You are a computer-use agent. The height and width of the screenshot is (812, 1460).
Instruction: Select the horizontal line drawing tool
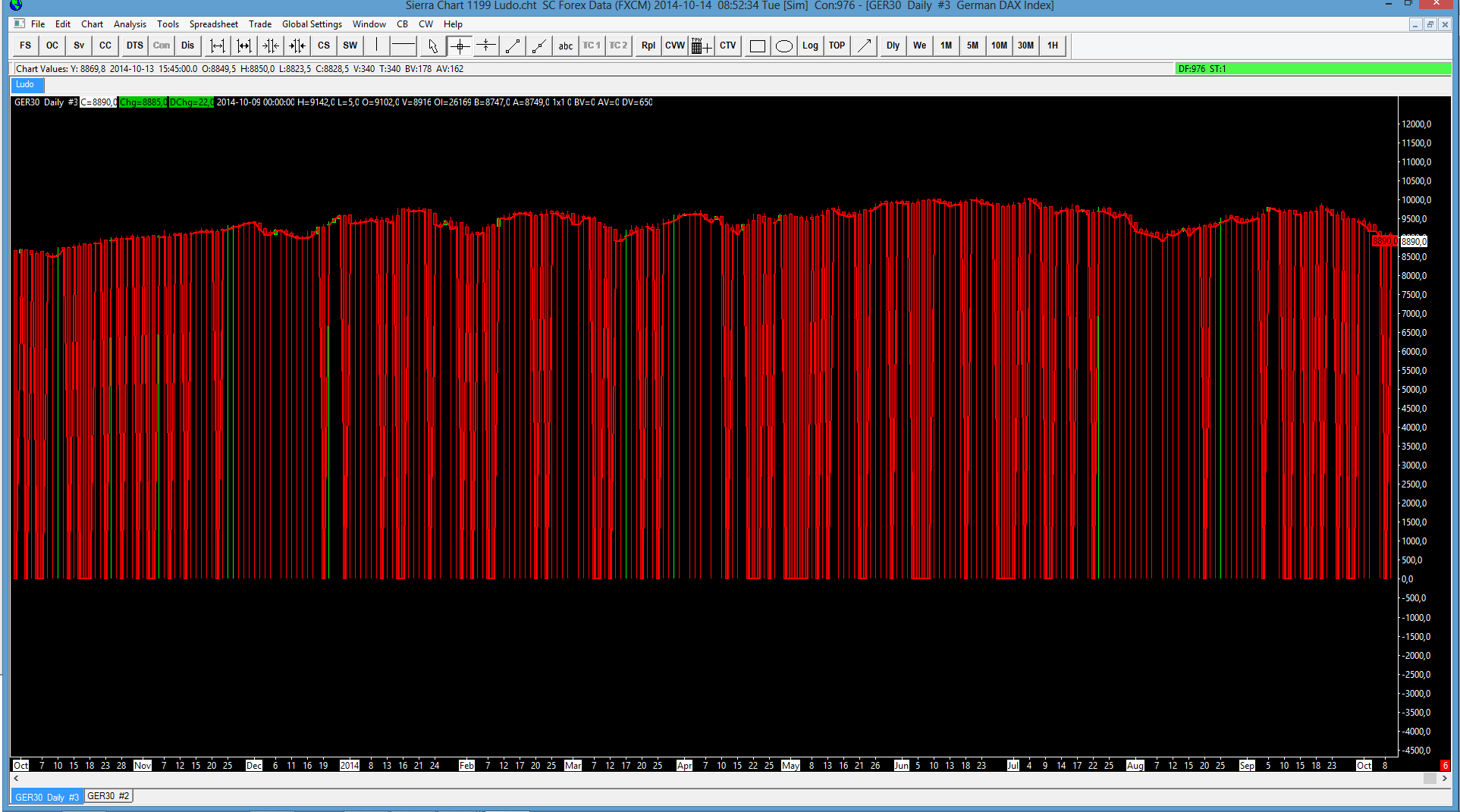pyautogui.click(x=403, y=45)
